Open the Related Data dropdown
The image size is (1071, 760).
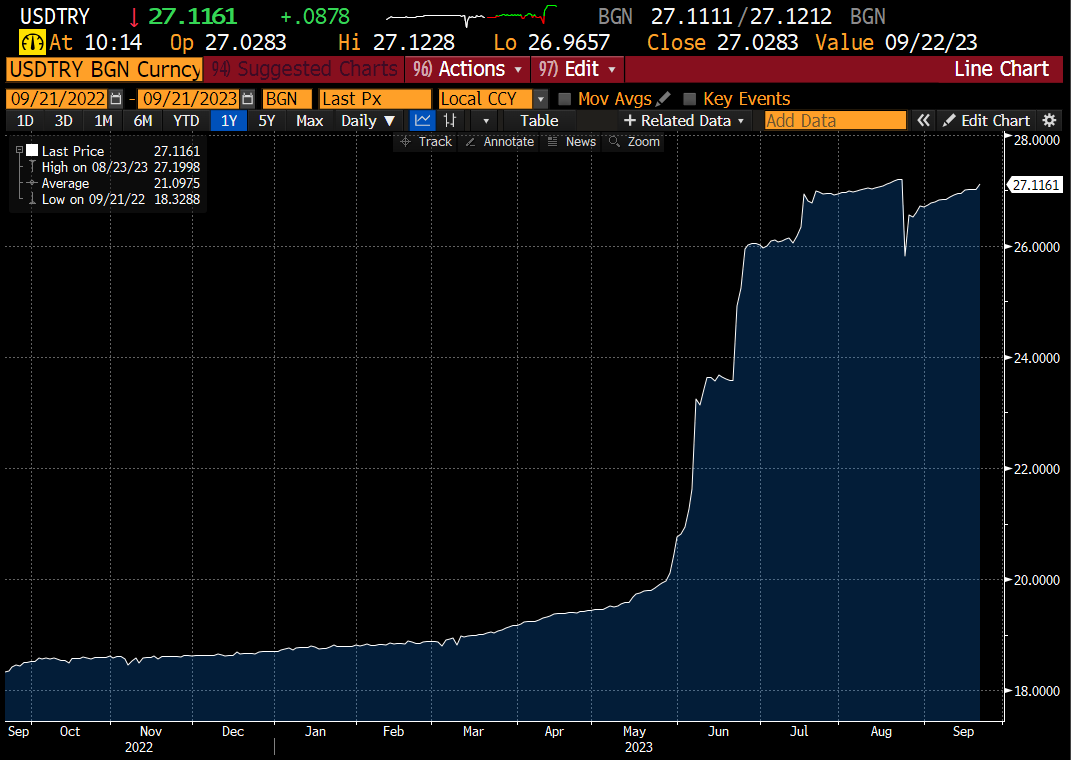point(684,121)
